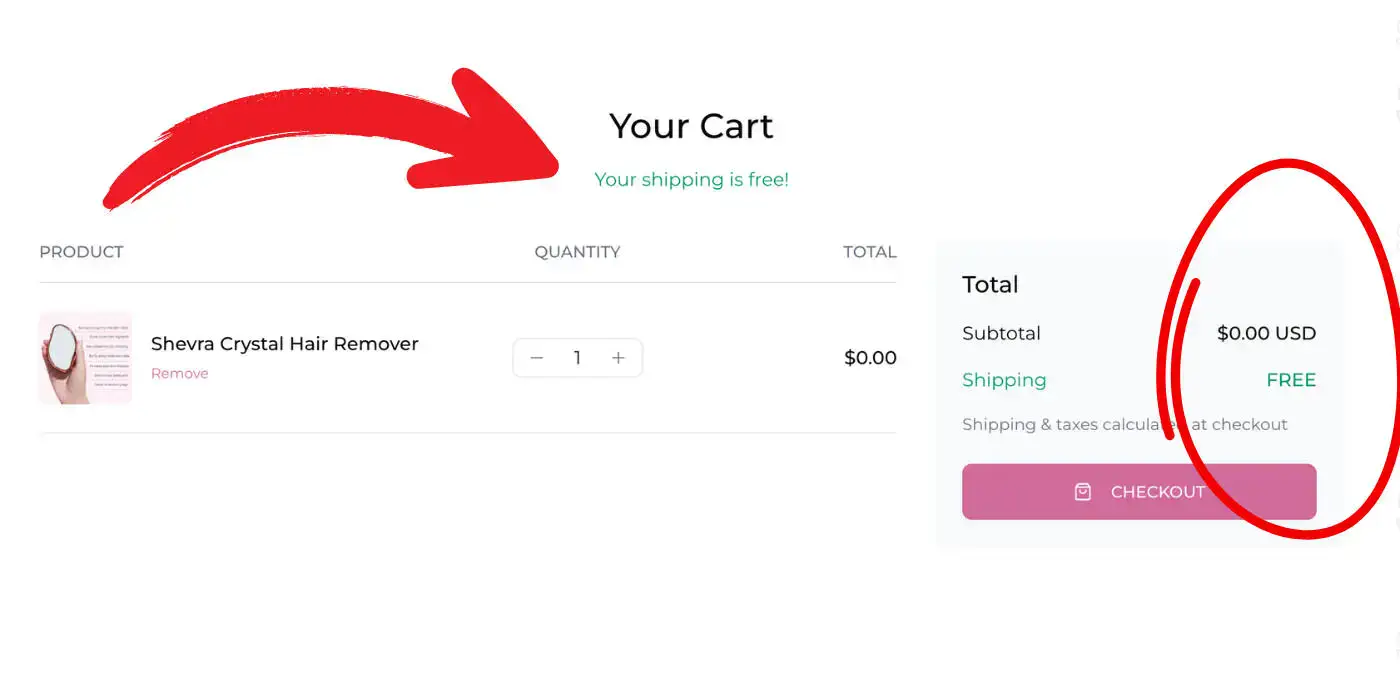This screenshot has height=700, width=1400.
Task: Click the QUANTITY column header
Action: [577, 252]
